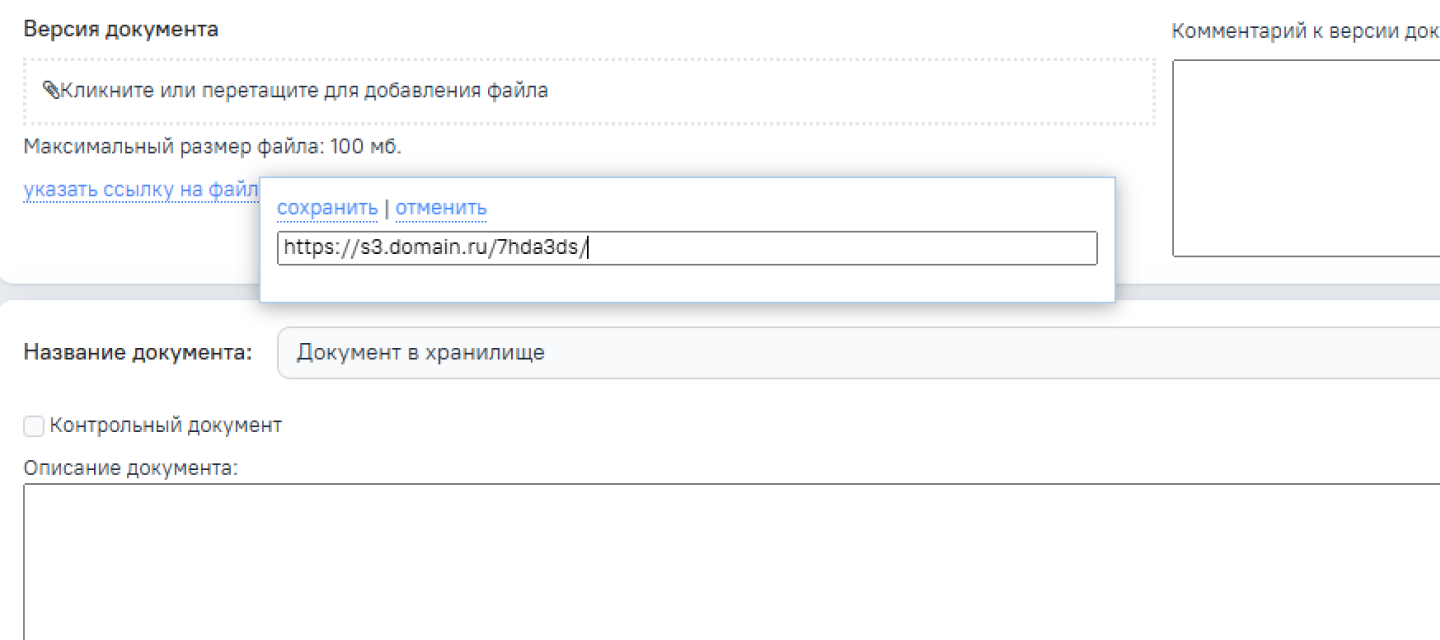Screen dimensions: 1440x640
Task: Click the "|" separator between сохранить and отменить
Action: [x=386, y=208]
